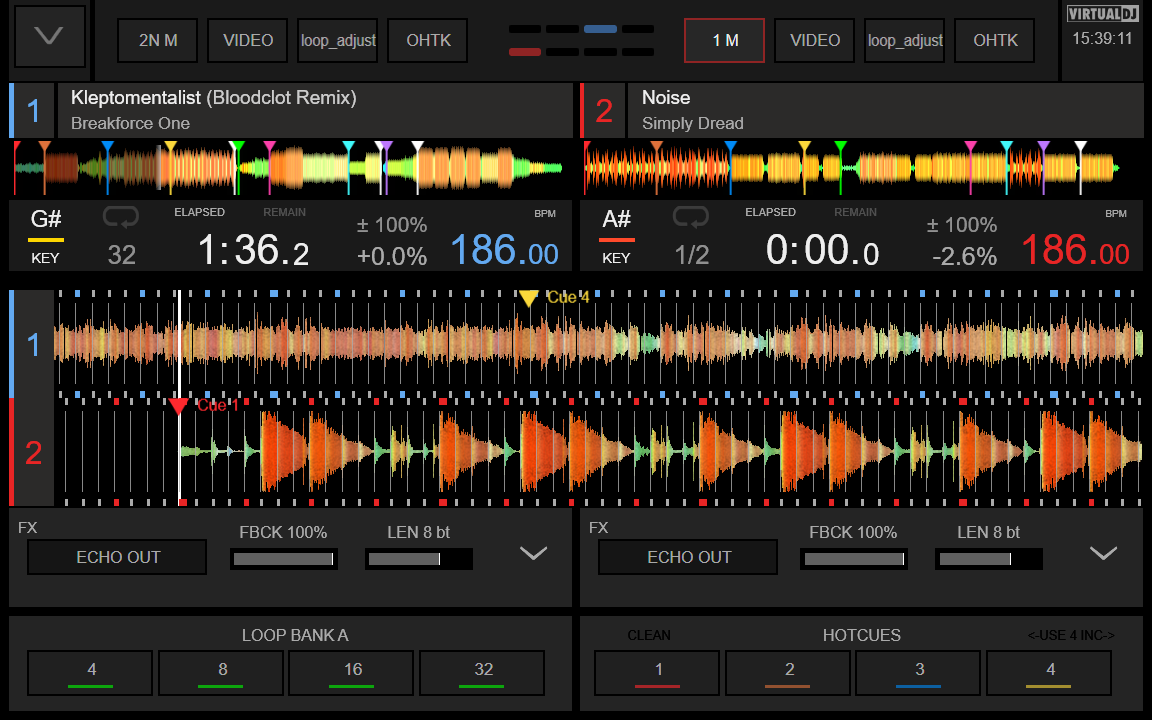Select deck 2 number badge
The image size is (1152, 720).
[604, 111]
